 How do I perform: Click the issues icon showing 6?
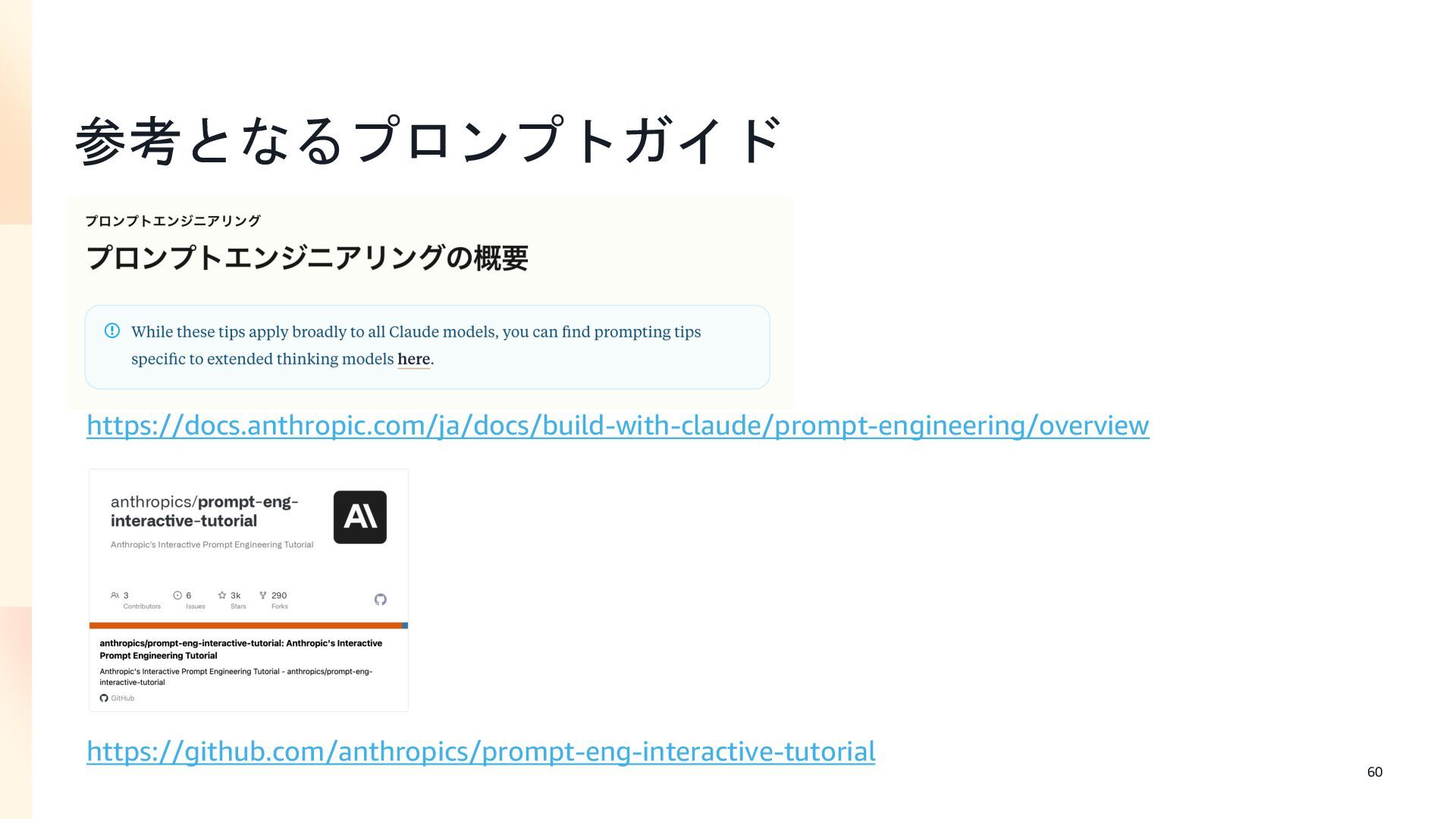tap(177, 595)
